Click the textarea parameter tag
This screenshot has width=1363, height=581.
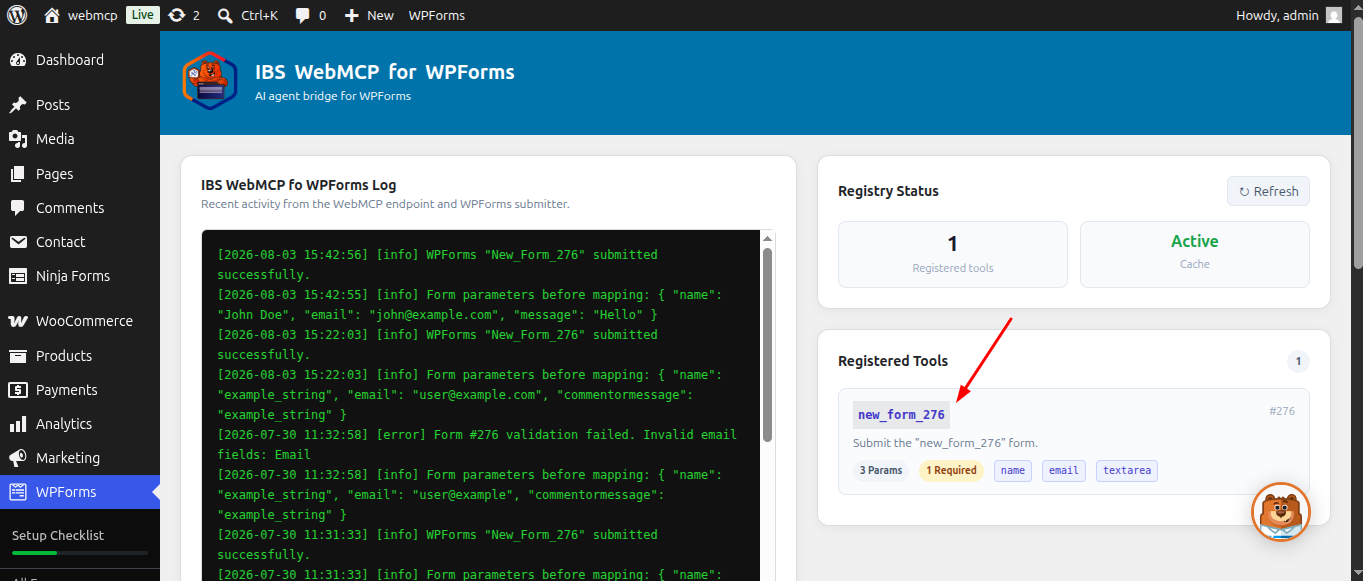(x=1127, y=470)
